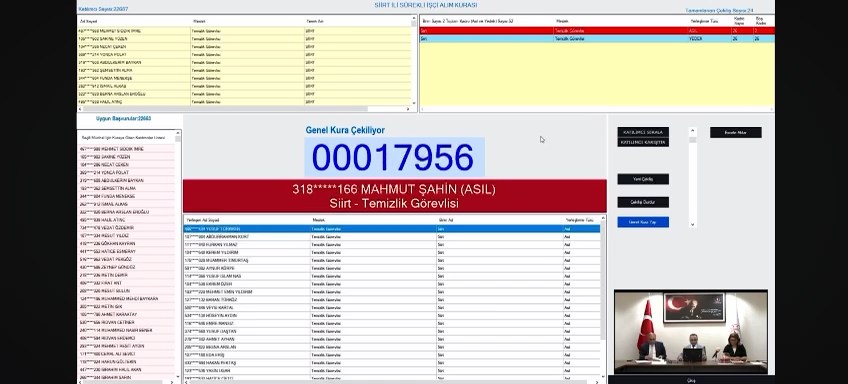The width and height of the screenshot is (848, 384).
Task: Click the drawn number 00017956 display
Action: (394, 157)
